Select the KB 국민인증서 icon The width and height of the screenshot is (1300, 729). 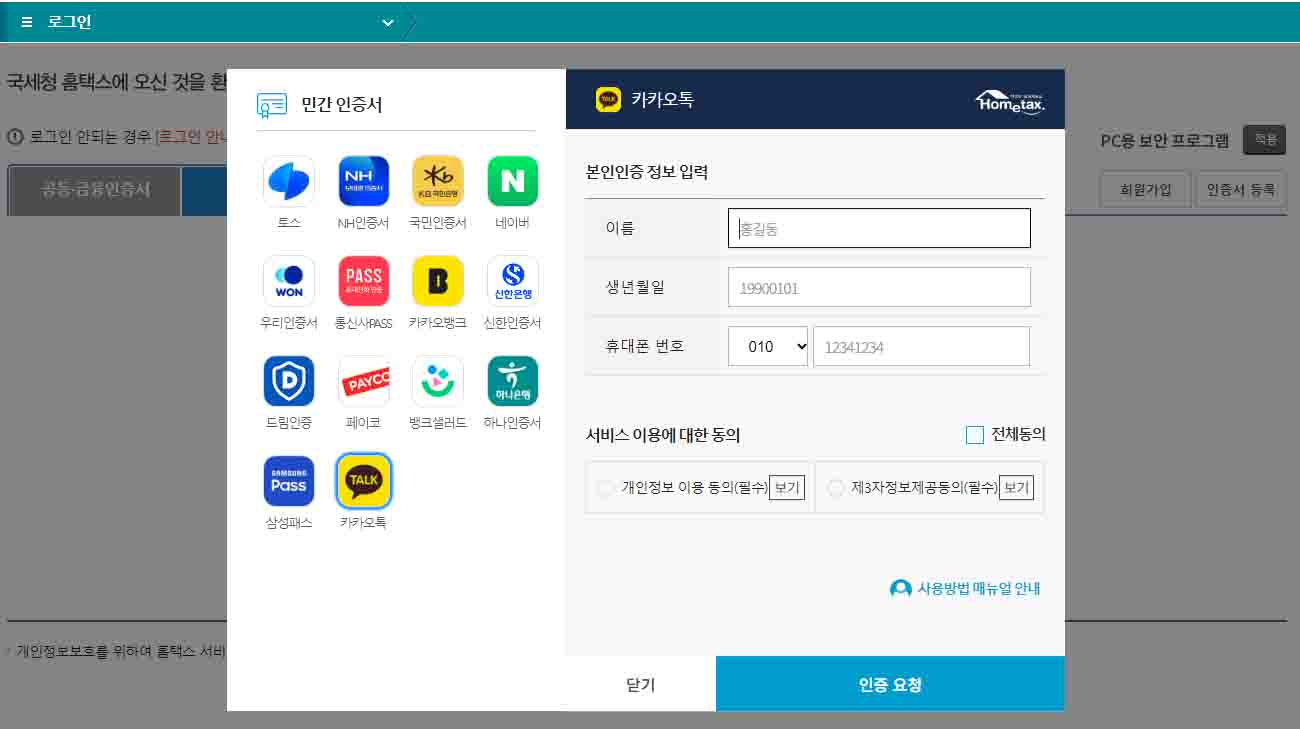(x=438, y=181)
